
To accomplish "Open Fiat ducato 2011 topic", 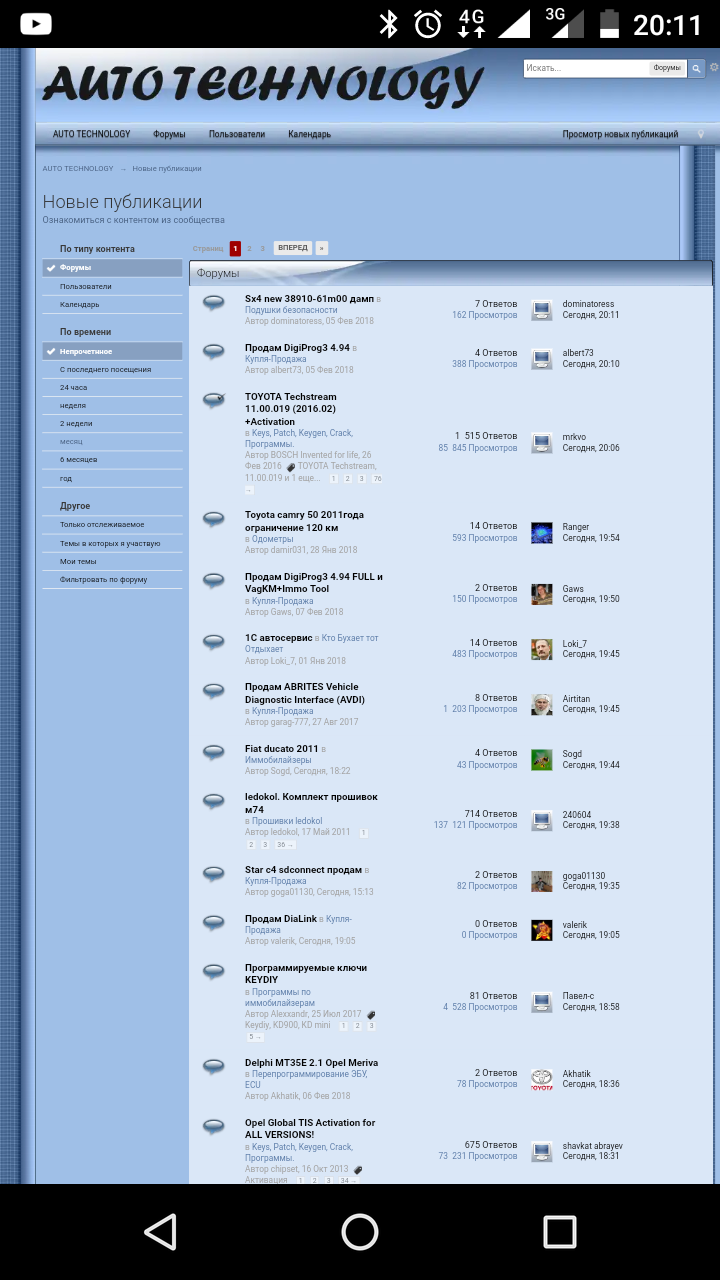I will point(282,749).
